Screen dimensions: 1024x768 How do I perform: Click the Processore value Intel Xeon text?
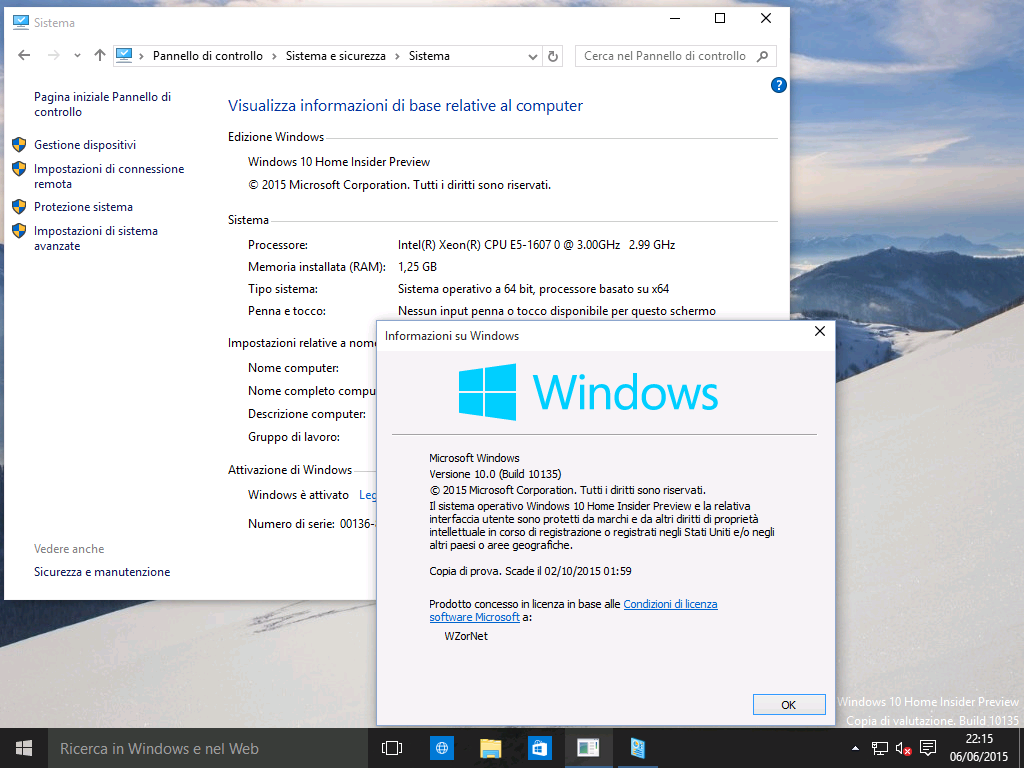point(536,245)
